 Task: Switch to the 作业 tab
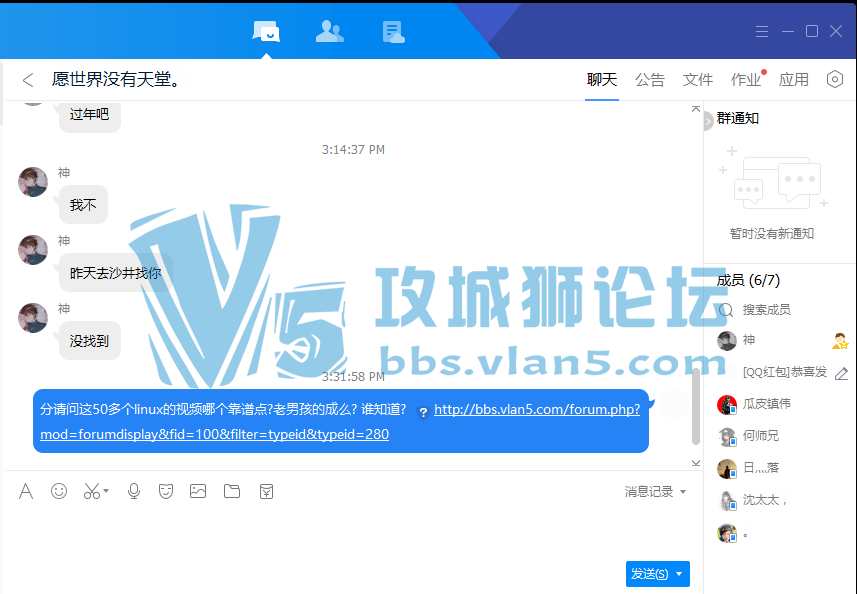(x=746, y=80)
